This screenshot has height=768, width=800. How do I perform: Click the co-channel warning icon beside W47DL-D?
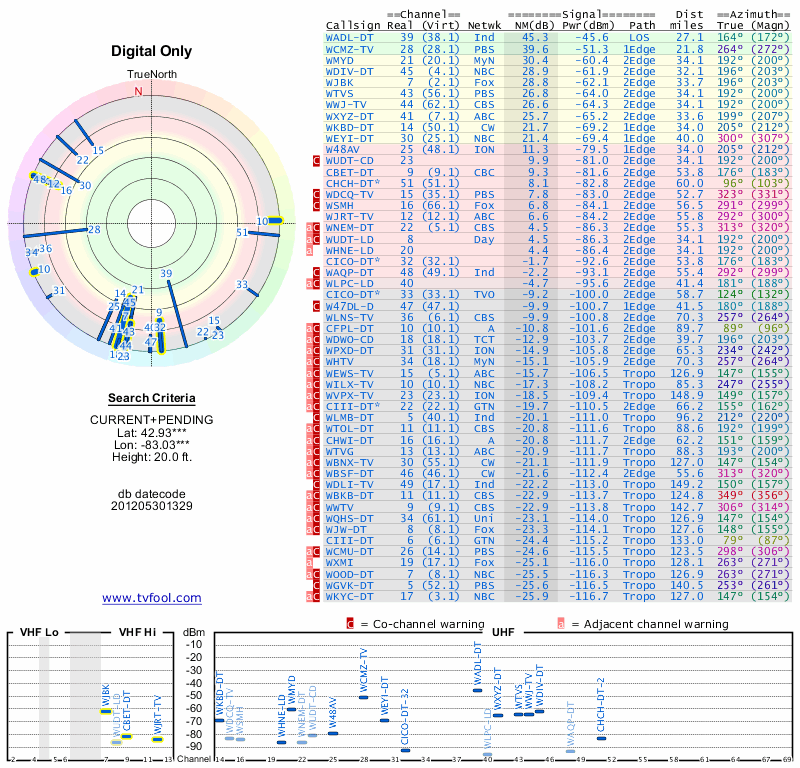[x=316, y=306]
